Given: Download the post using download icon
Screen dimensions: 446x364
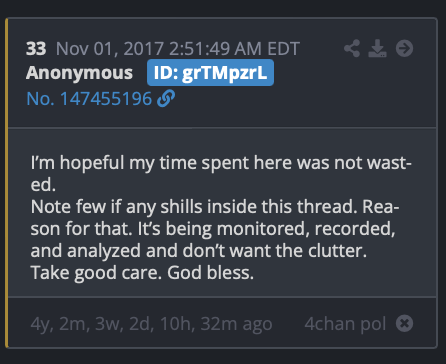Looking at the screenshot, I should (377, 49).
